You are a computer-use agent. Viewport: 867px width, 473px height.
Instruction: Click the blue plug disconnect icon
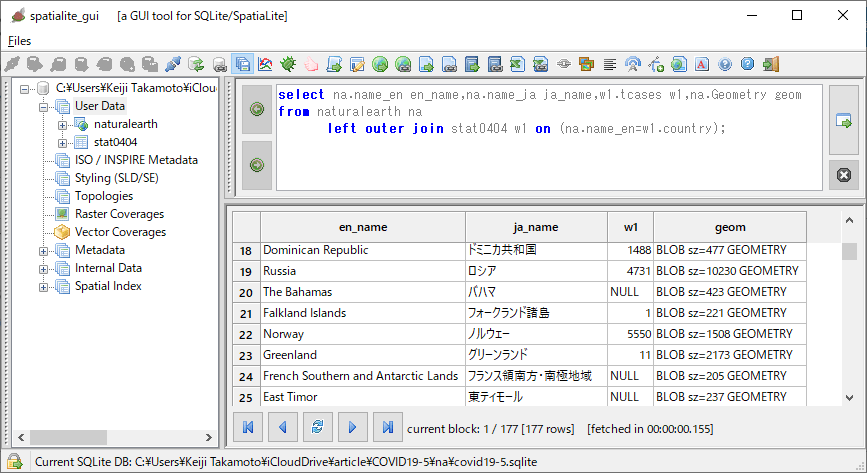[x=173, y=64]
